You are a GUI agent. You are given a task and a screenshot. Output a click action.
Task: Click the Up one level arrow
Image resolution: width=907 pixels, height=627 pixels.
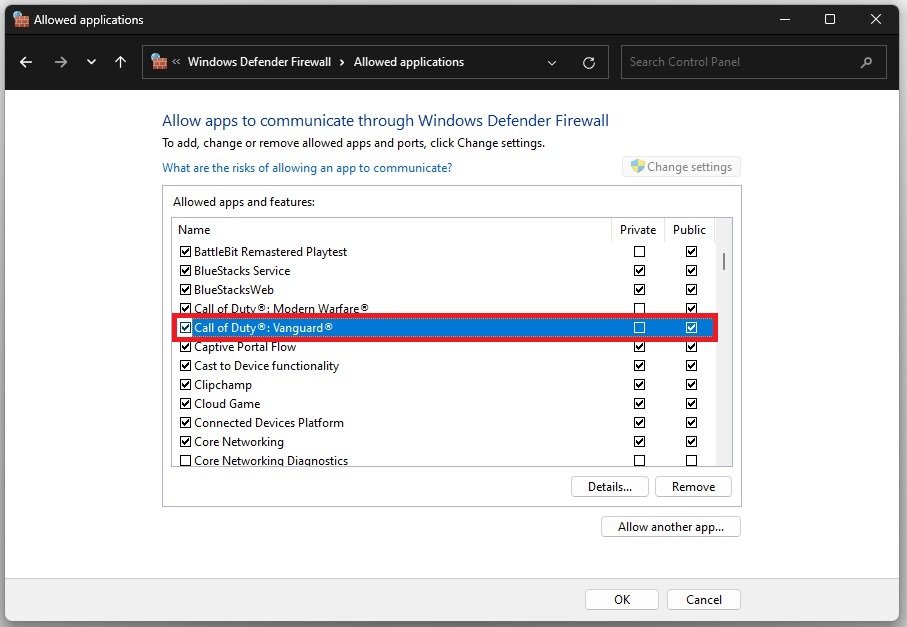120,62
